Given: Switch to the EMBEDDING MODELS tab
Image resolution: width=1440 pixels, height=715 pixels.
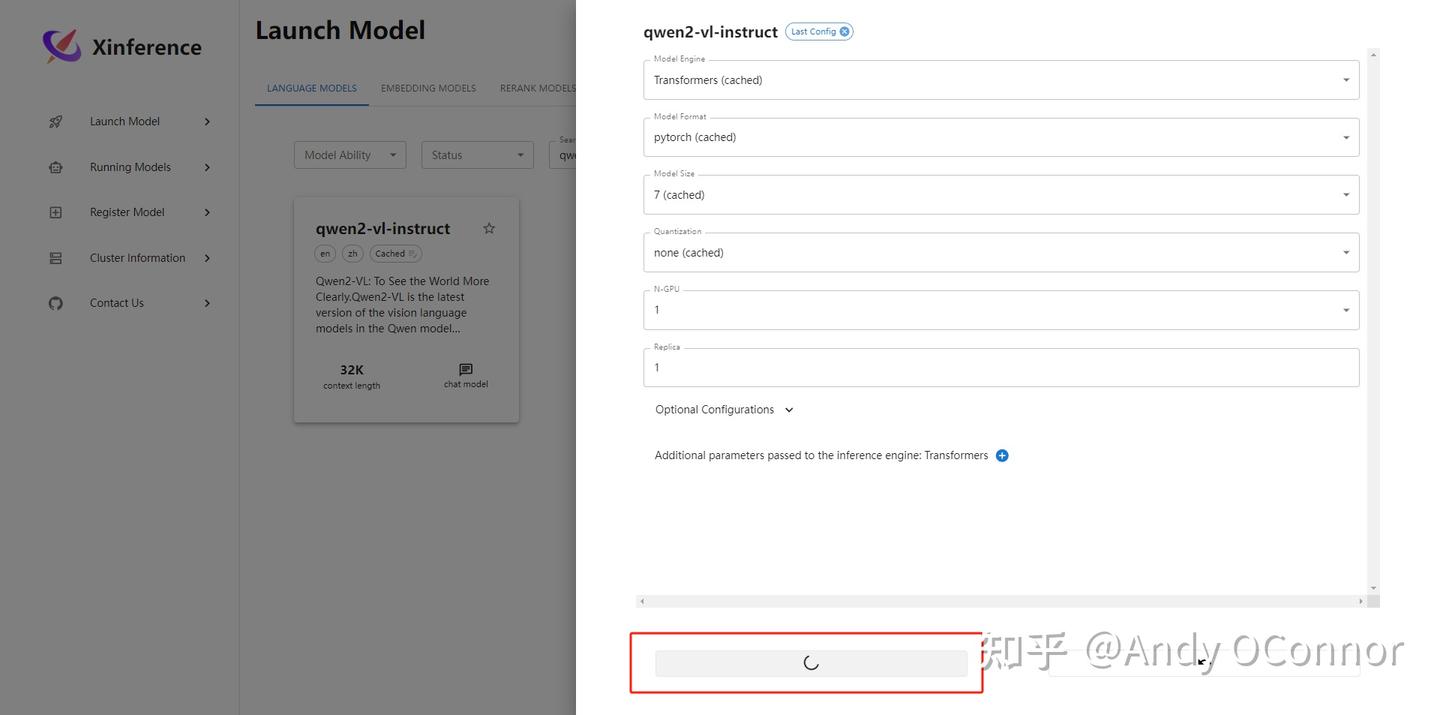Looking at the screenshot, I should [x=428, y=88].
